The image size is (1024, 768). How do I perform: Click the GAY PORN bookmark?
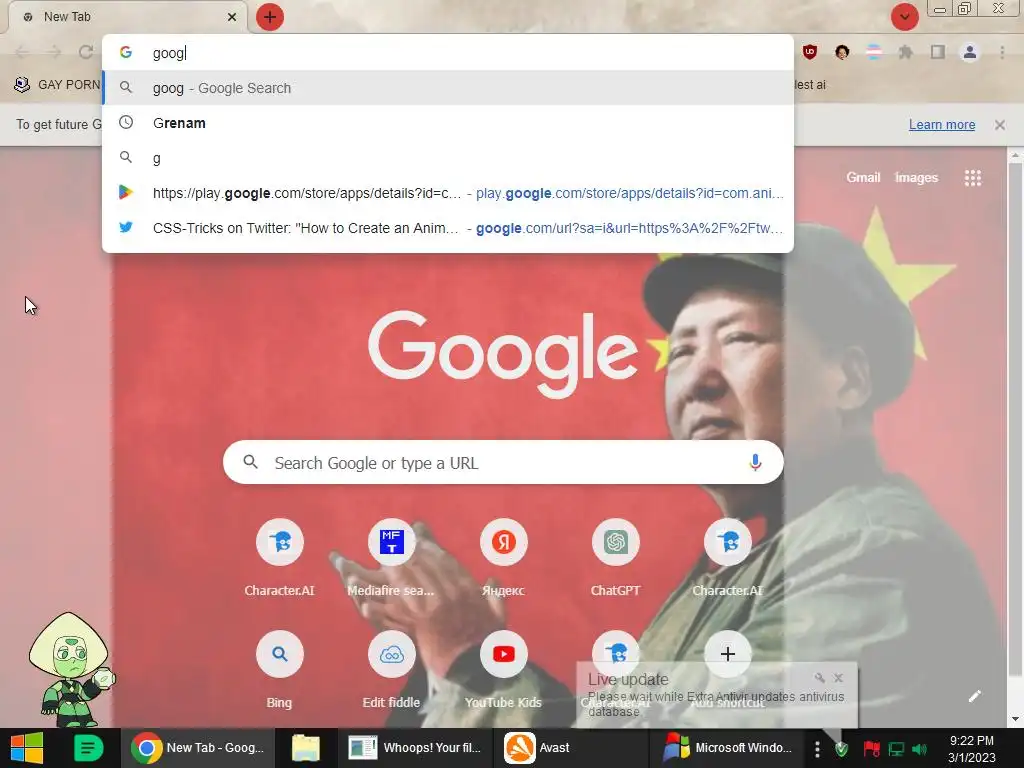tap(57, 84)
